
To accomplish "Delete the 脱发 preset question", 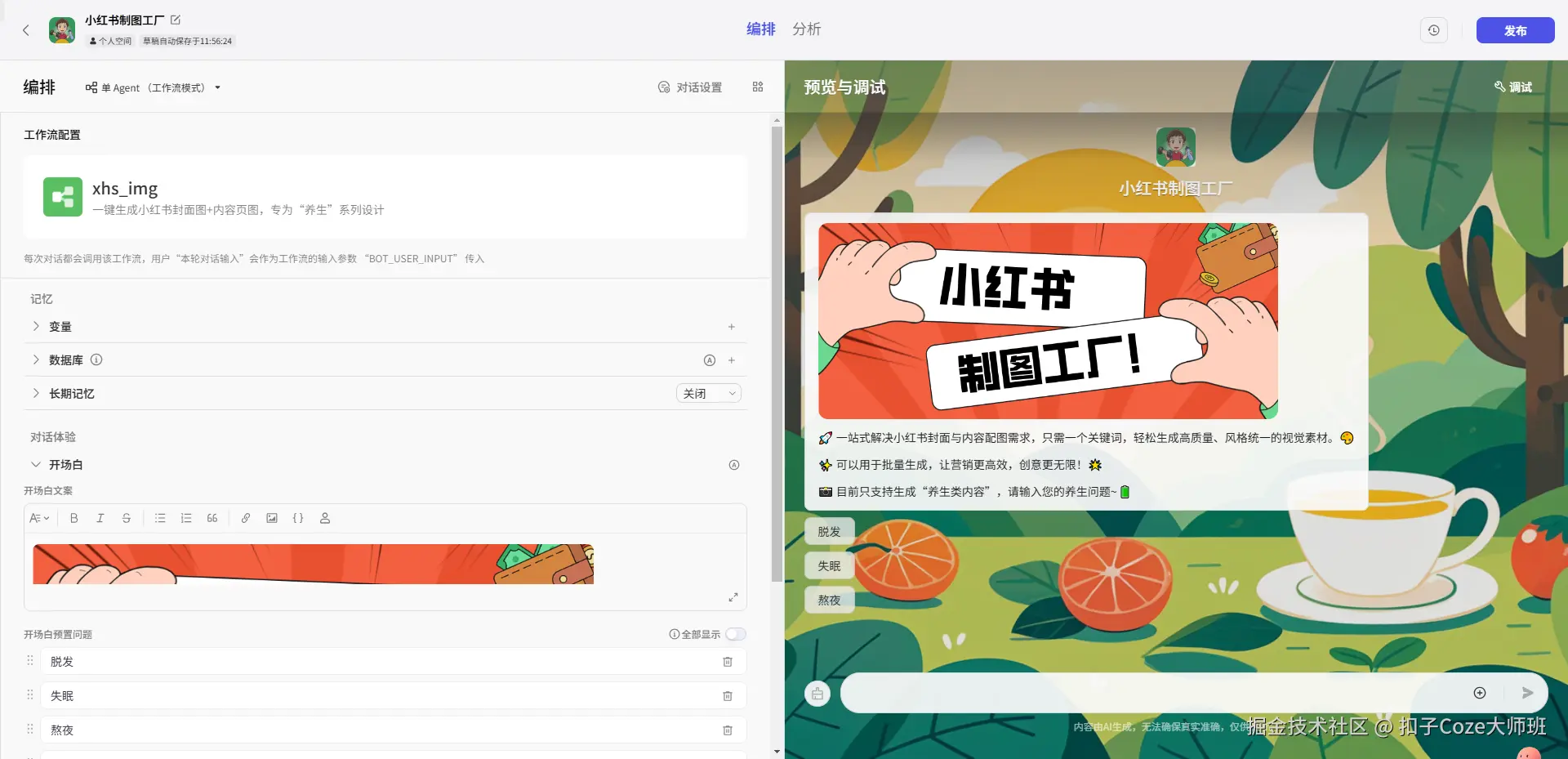I will pos(728,662).
